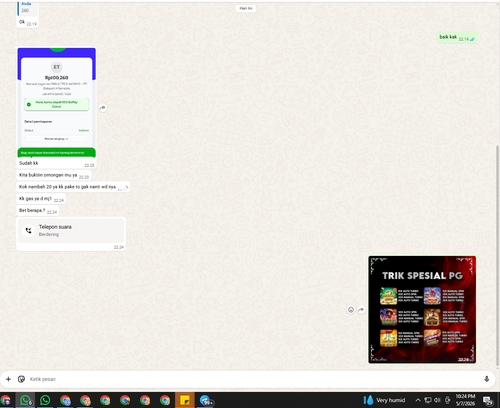Open the emoji and sticker picker
This screenshot has width=500, height=408.
[x=21, y=379]
